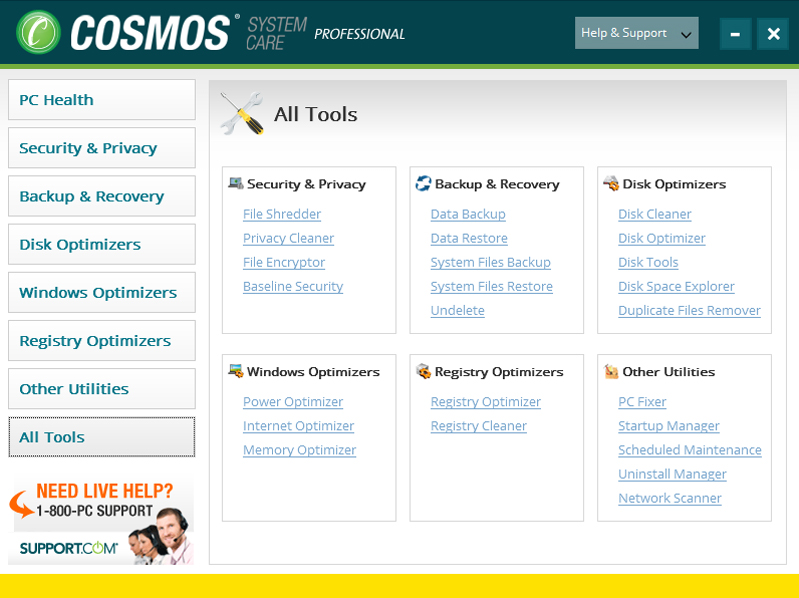Launch the File Shredder tool
This screenshot has height=598, width=799.
click(x=282, y=214)
